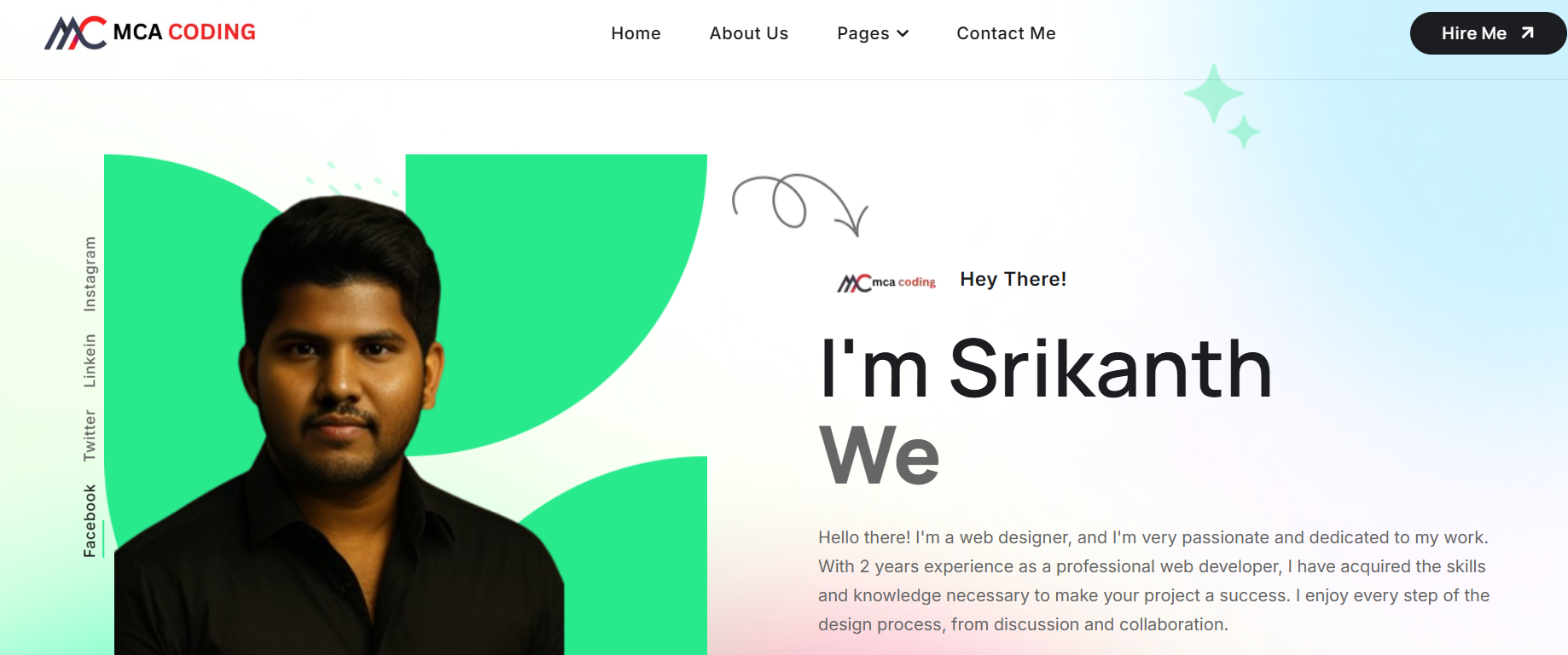Click the small mca coding logo near Hey There
Screen dimensions: 1568x655
coord(886,282)
